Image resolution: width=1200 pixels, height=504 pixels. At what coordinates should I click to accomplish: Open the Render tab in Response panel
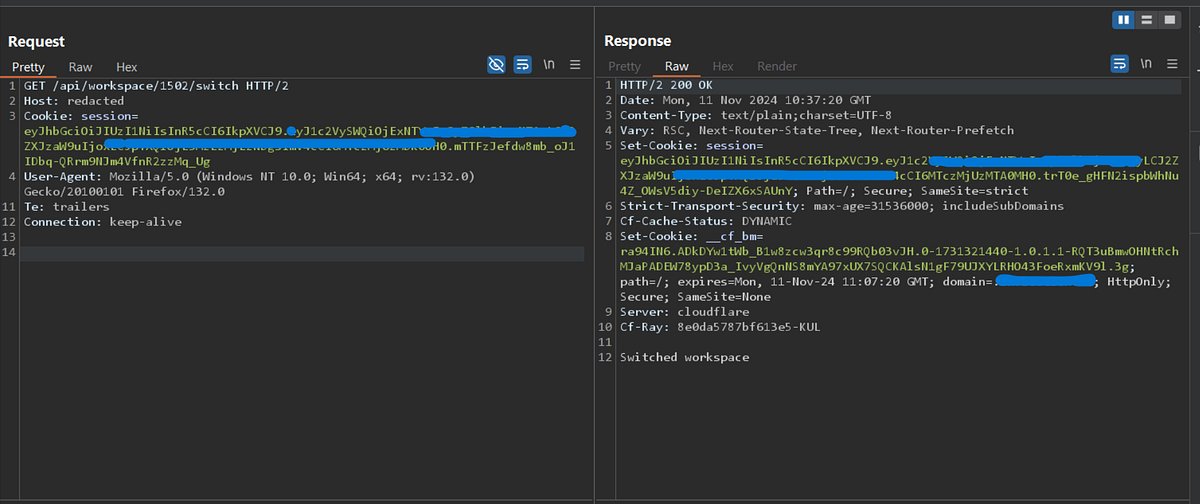[777, 67]
